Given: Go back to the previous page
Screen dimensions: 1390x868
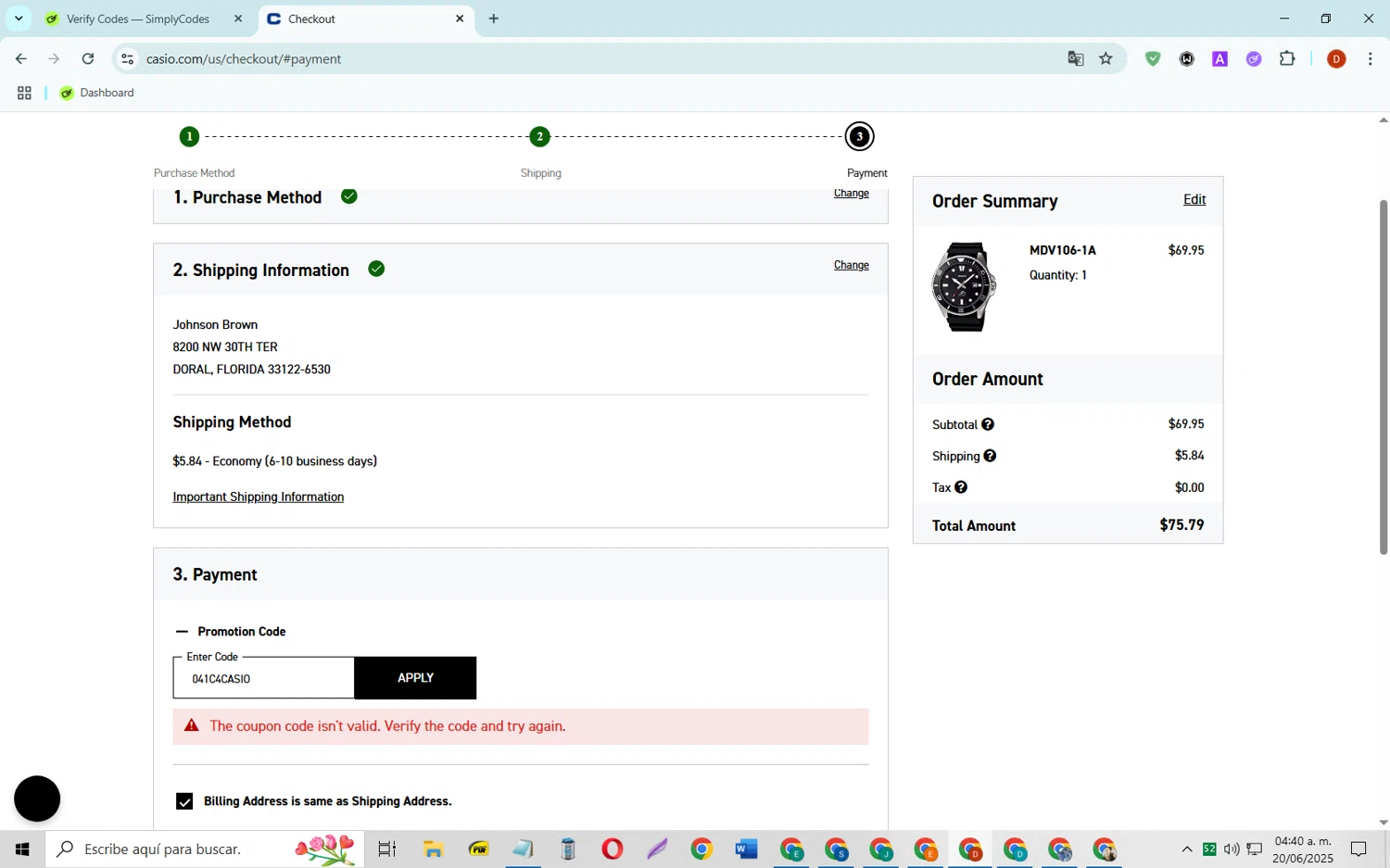Looking at the screenshot, I should point(20,58).
